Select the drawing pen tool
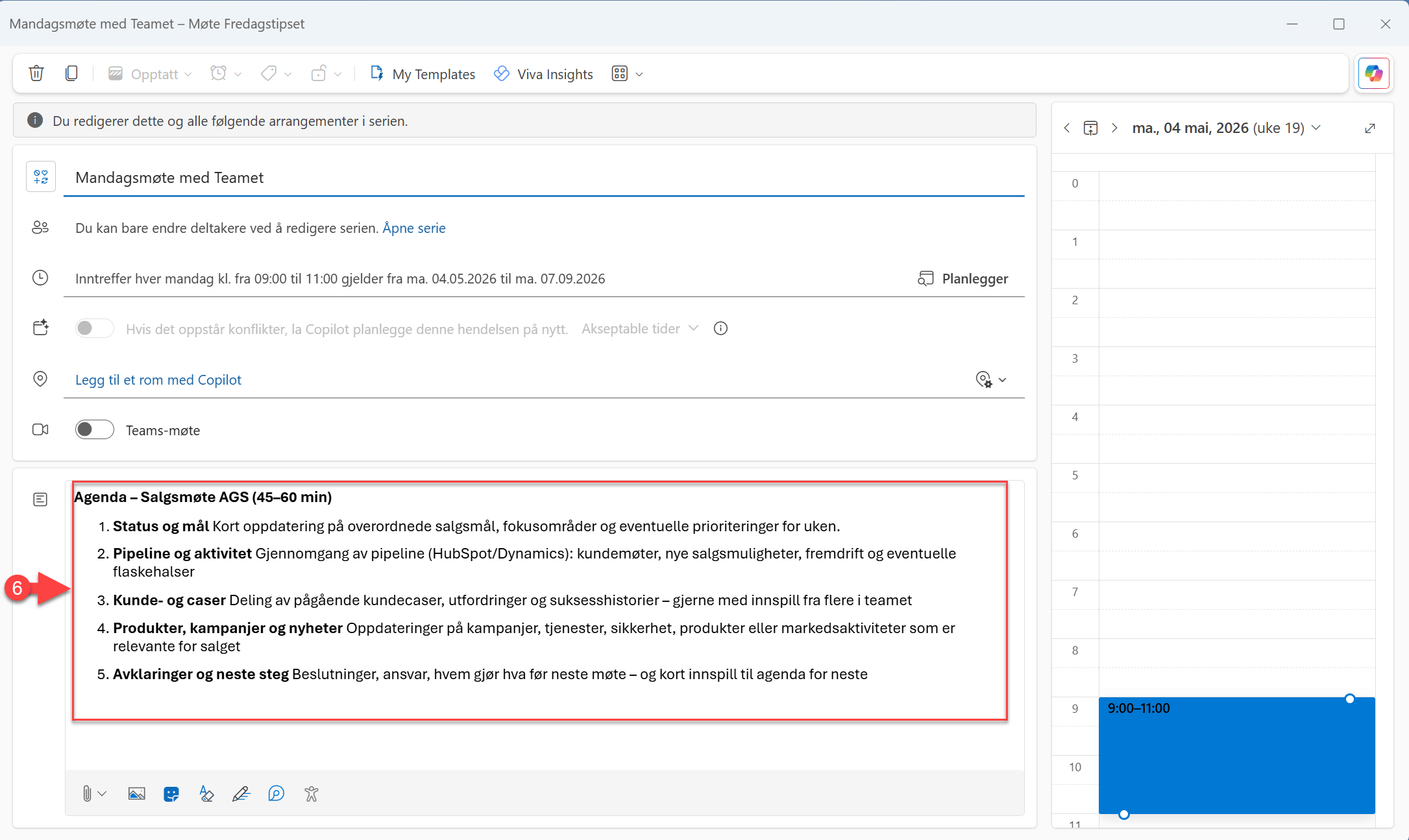The width and height of the screenshot is (1409, 840). [x=240, y=793]
